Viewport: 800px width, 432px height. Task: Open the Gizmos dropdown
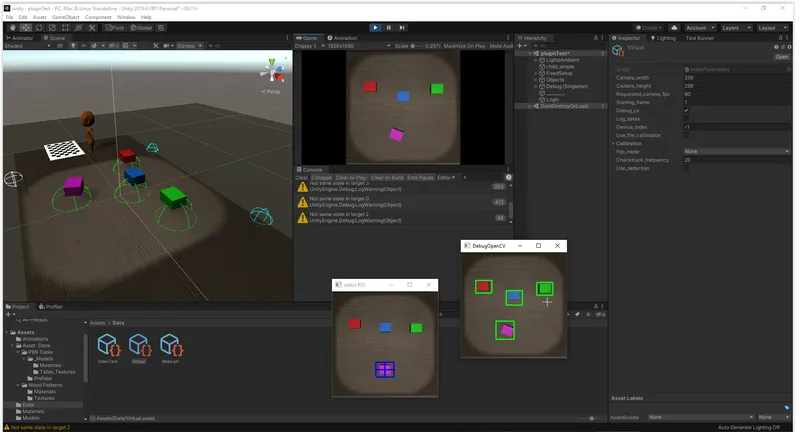pos(189,45)
